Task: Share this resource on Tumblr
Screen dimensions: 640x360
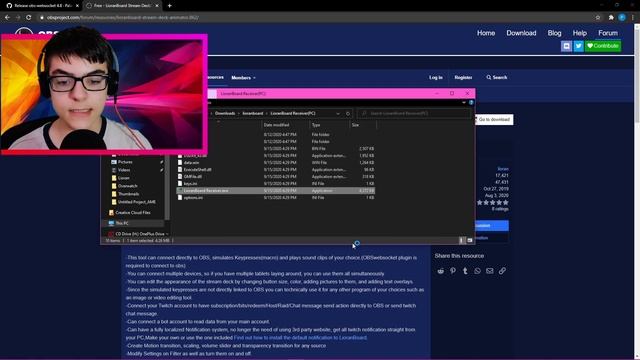Action: [465, 271]
